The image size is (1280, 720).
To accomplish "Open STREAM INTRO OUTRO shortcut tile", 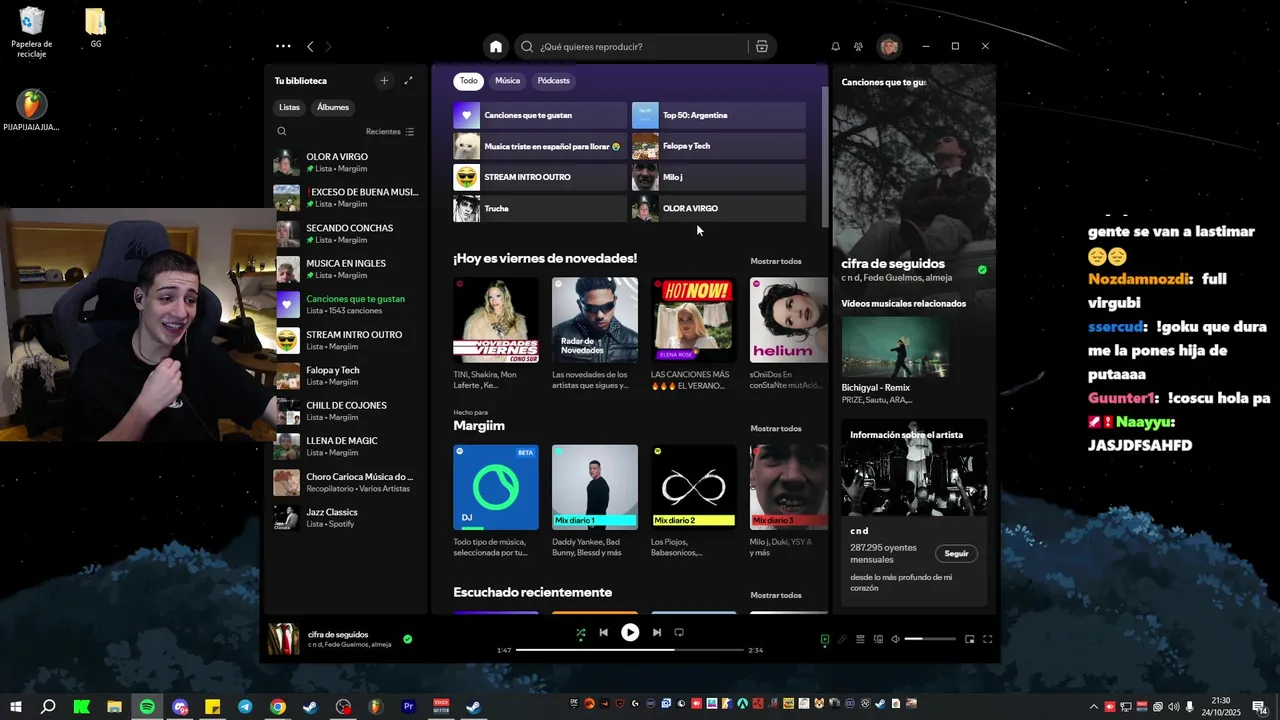I will click(540, 177).
